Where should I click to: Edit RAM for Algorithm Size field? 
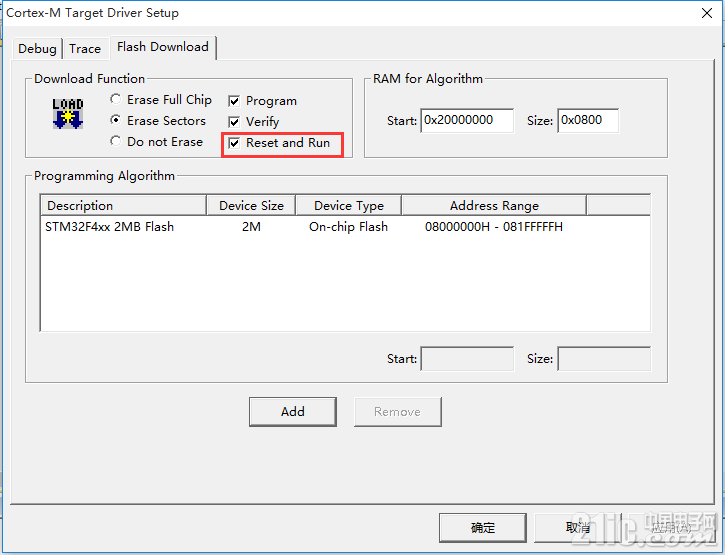coord(588,121)
